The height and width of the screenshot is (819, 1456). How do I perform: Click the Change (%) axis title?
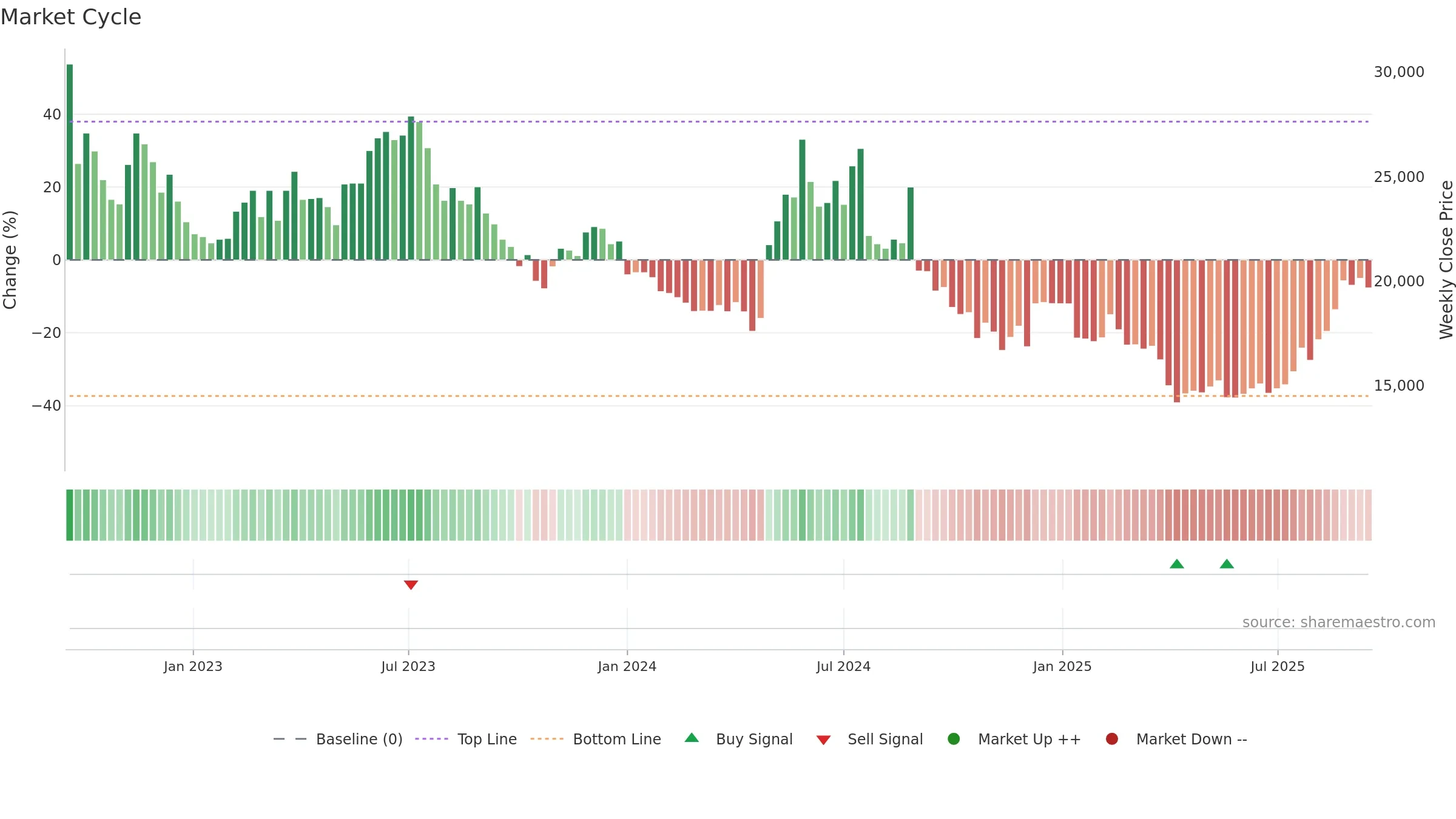pyautogui.click(x=10, y=260)
